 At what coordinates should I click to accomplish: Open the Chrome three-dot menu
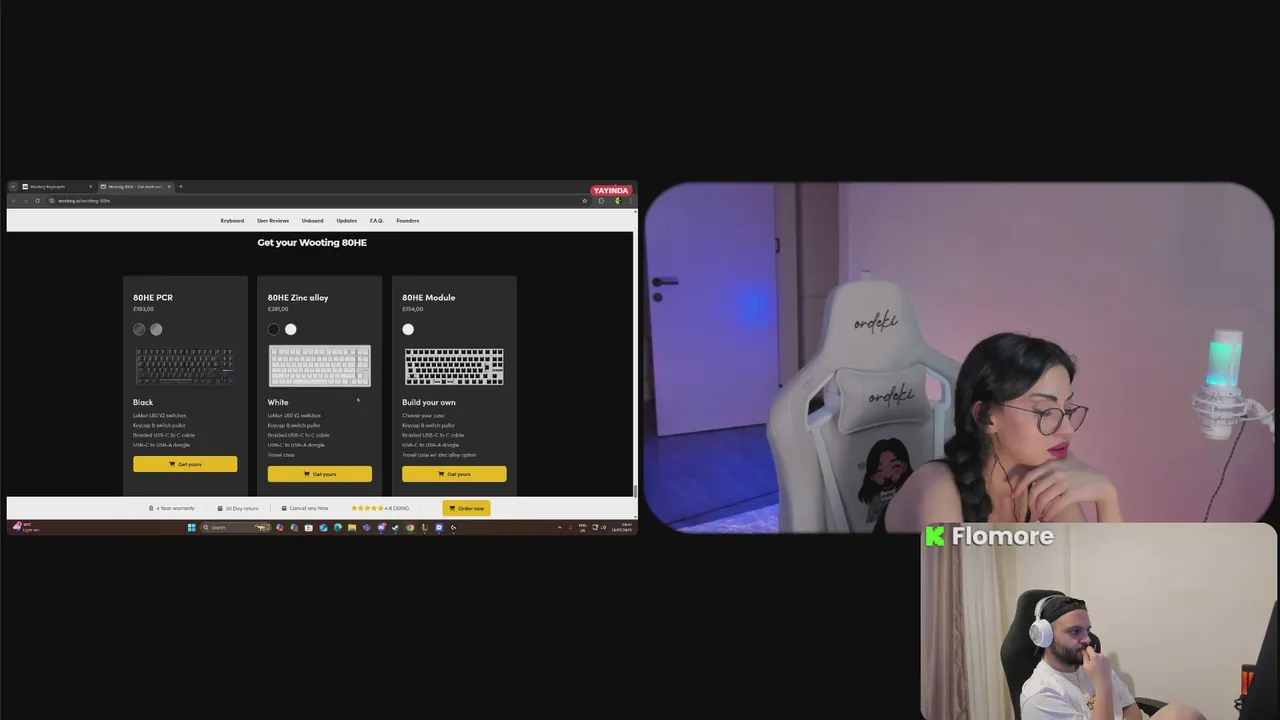pos(629,201)
